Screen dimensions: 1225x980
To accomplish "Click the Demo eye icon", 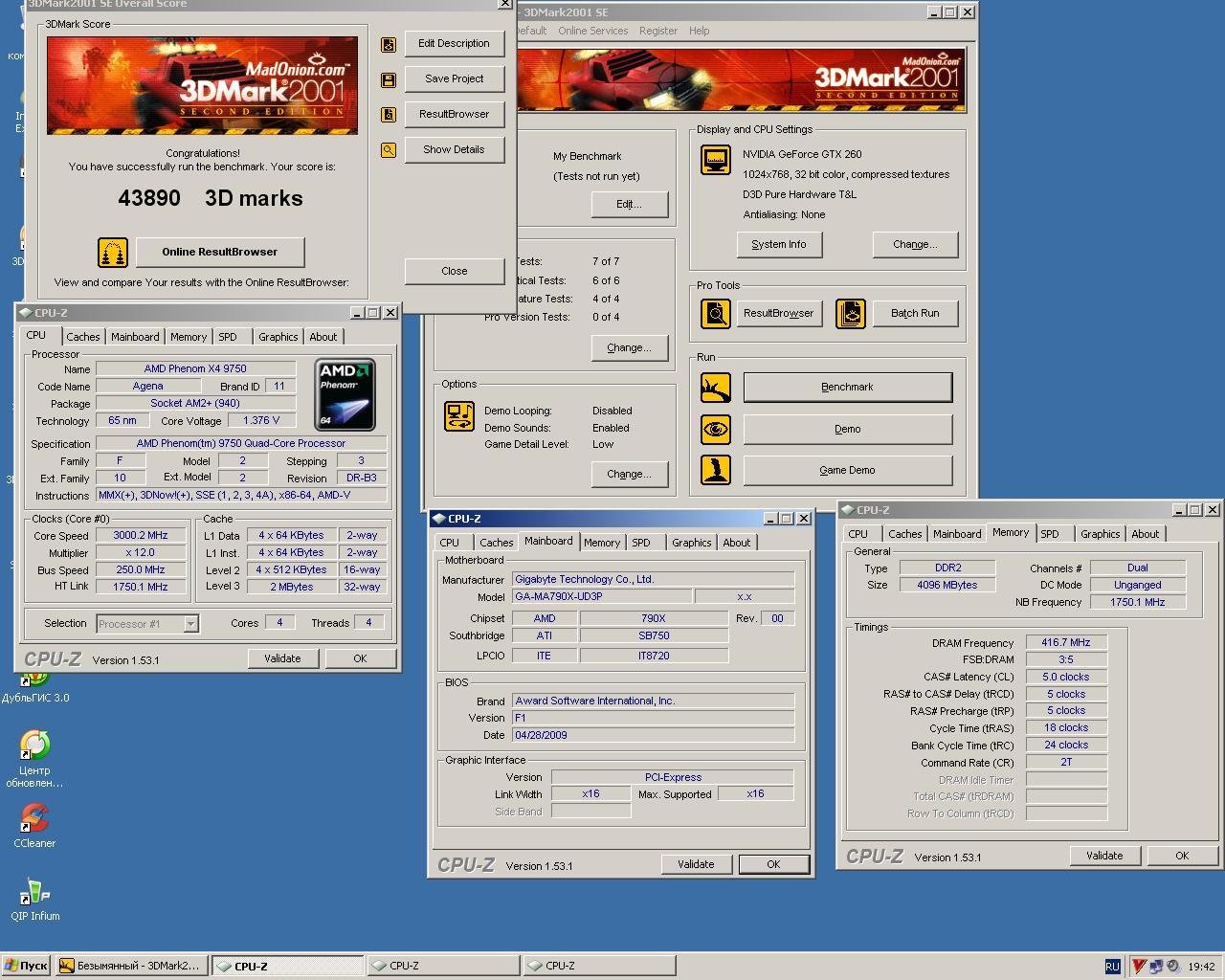I will pos(716,429).
